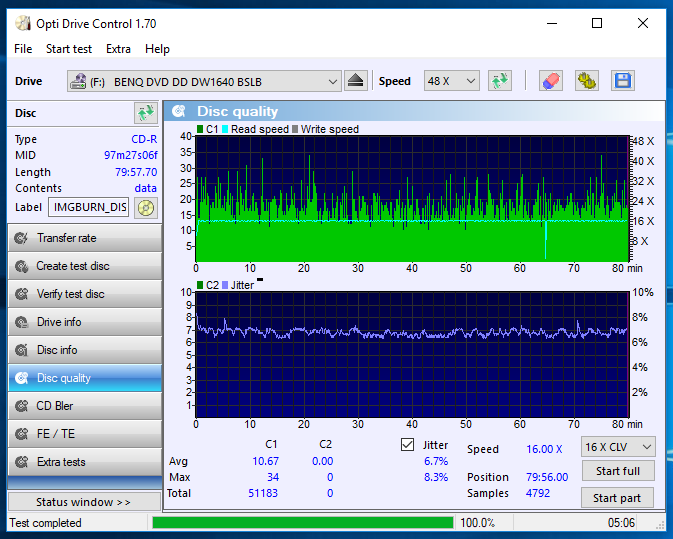Click the Create test disc sidebar icon
This screenshot has width=673, height=539.
coord(21,266)
